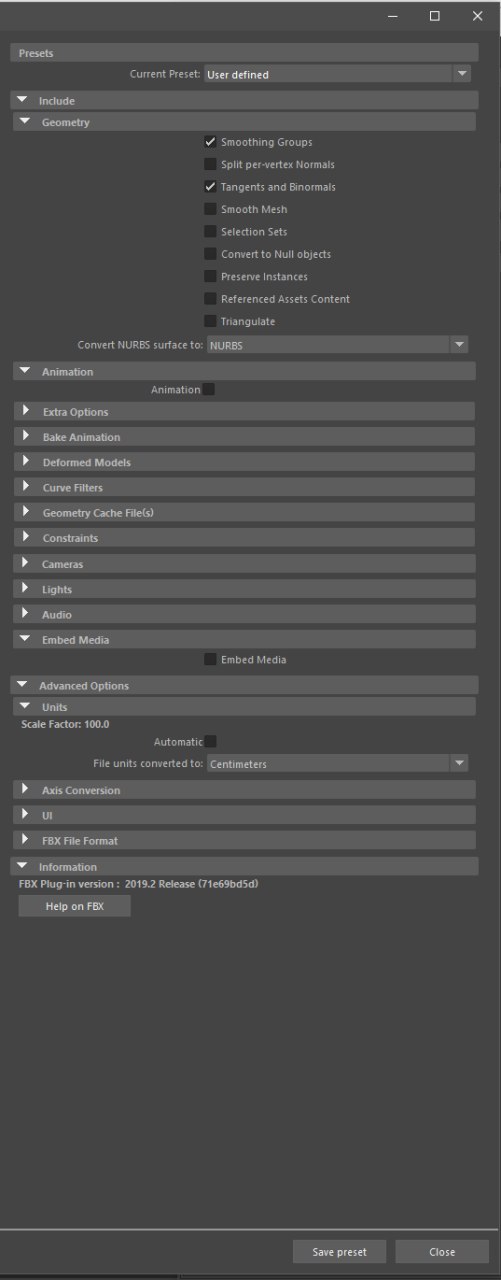Check the Triangulate option

[x=210, y=321]
